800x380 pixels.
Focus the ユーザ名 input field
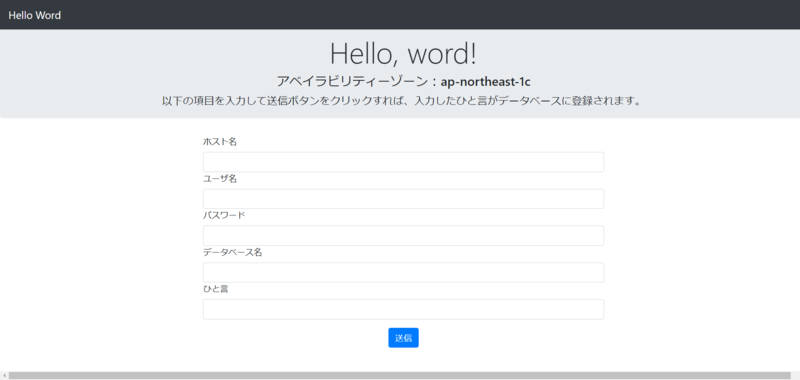point(404,199)
